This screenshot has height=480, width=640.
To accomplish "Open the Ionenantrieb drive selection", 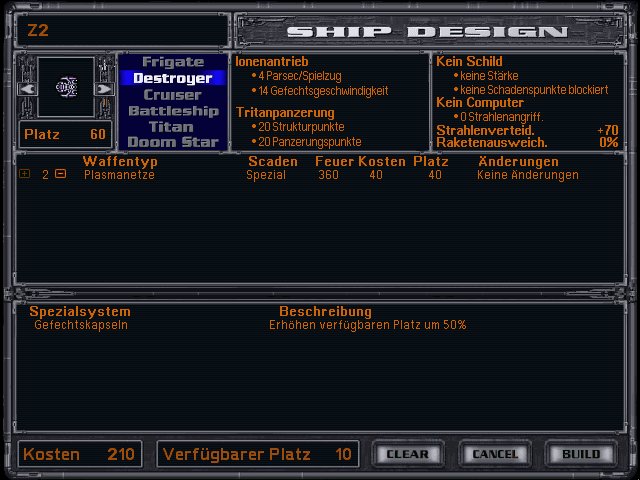I will [272, 61].
